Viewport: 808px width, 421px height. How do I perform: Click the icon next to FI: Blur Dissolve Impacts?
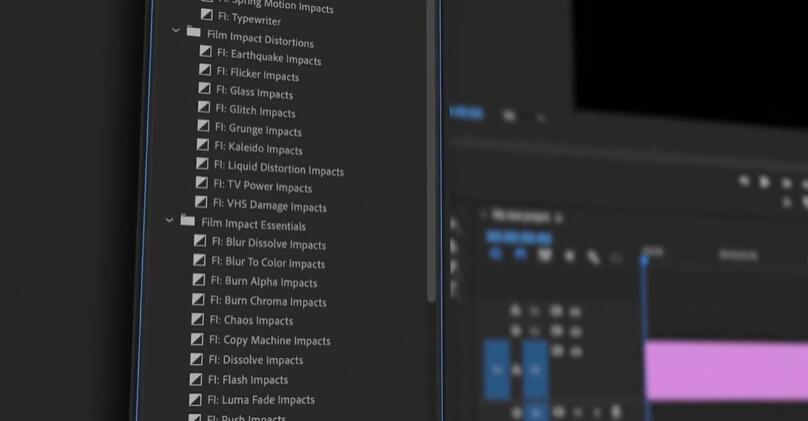[200, 241]
